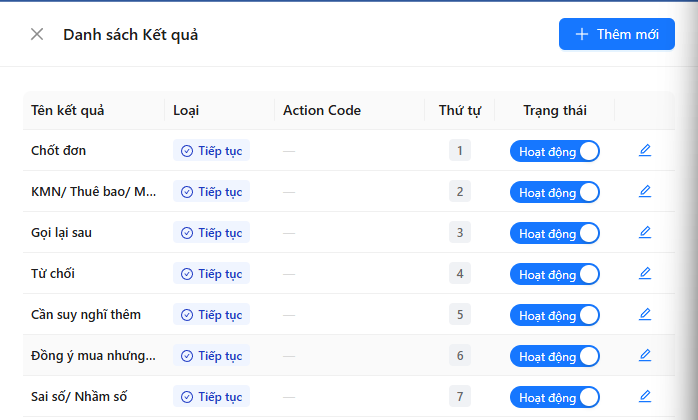Image resolution: width=698 pixels, height=420 pixels.
Task: Edit the Cần suy nghĩ thêm entry
Action: (645, 314)
